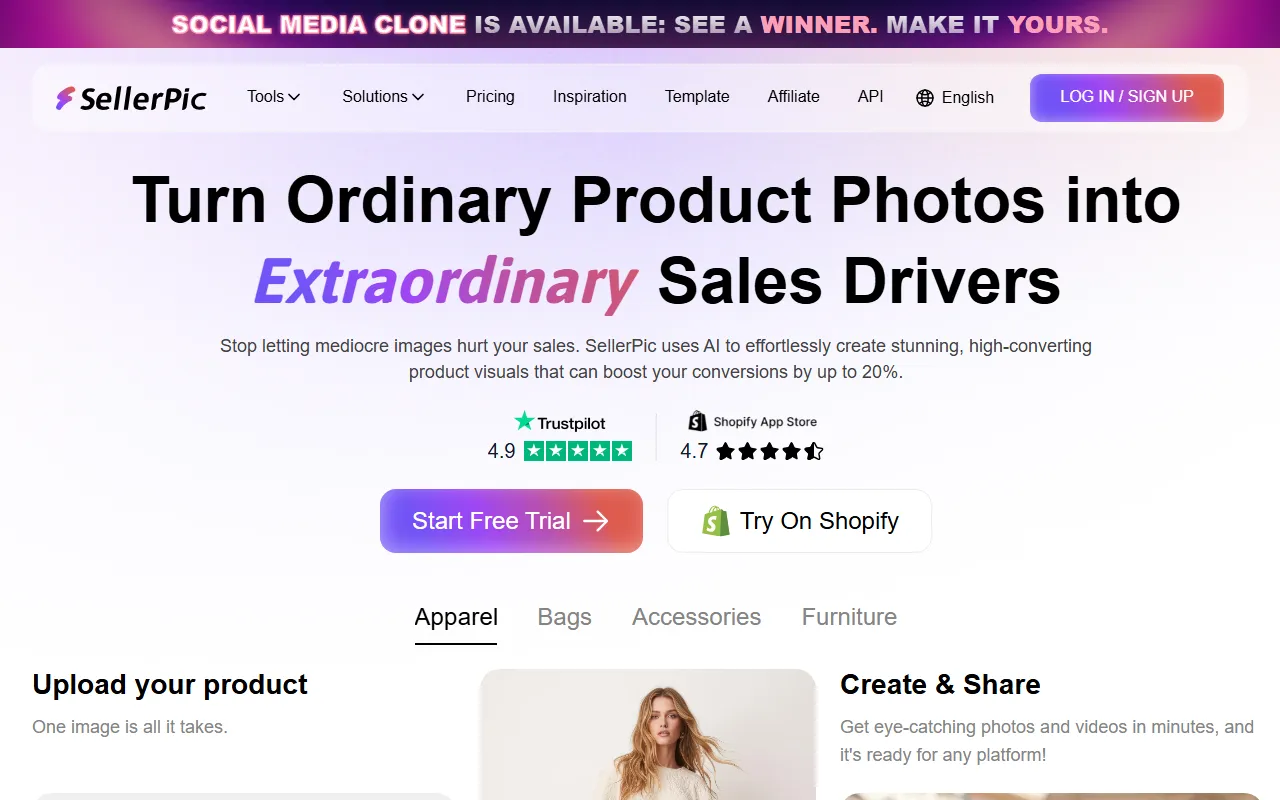
Task: Click the SellerPic logo icon
Action: point(65,98)
